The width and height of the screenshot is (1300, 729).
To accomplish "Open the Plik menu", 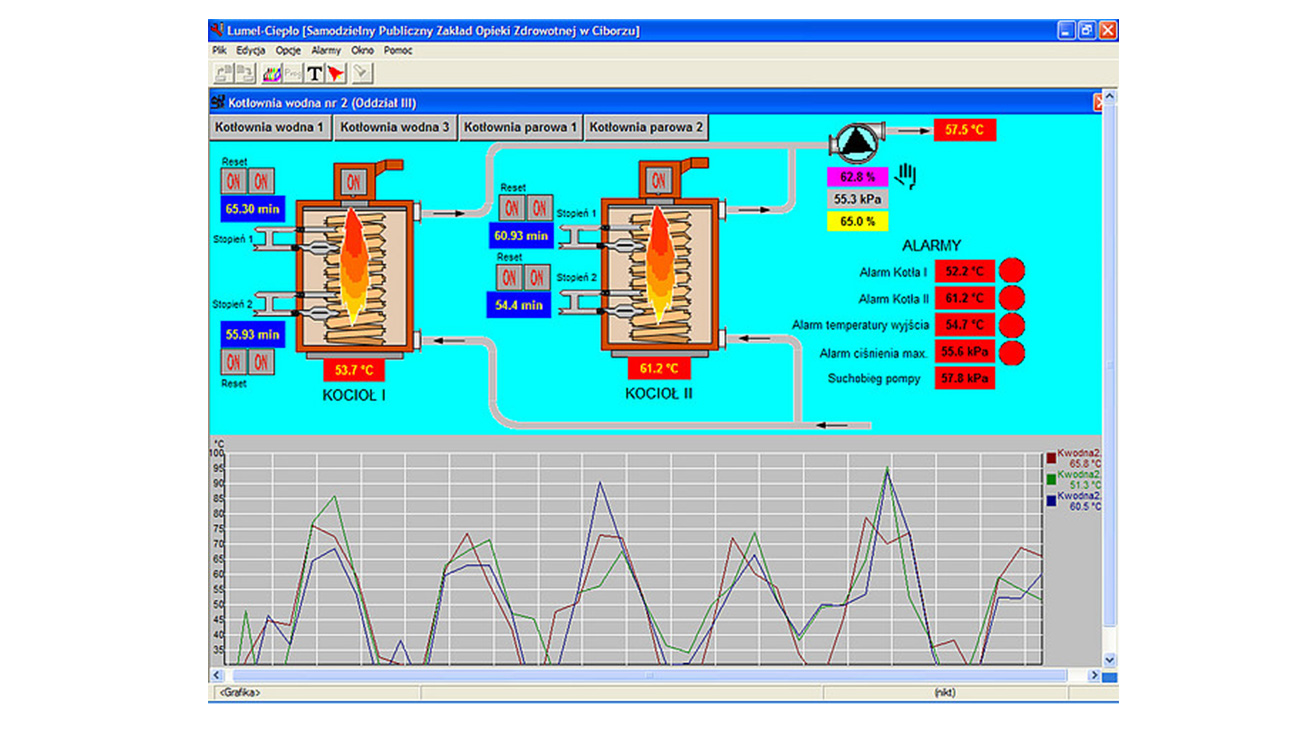I will click(220, 50).
